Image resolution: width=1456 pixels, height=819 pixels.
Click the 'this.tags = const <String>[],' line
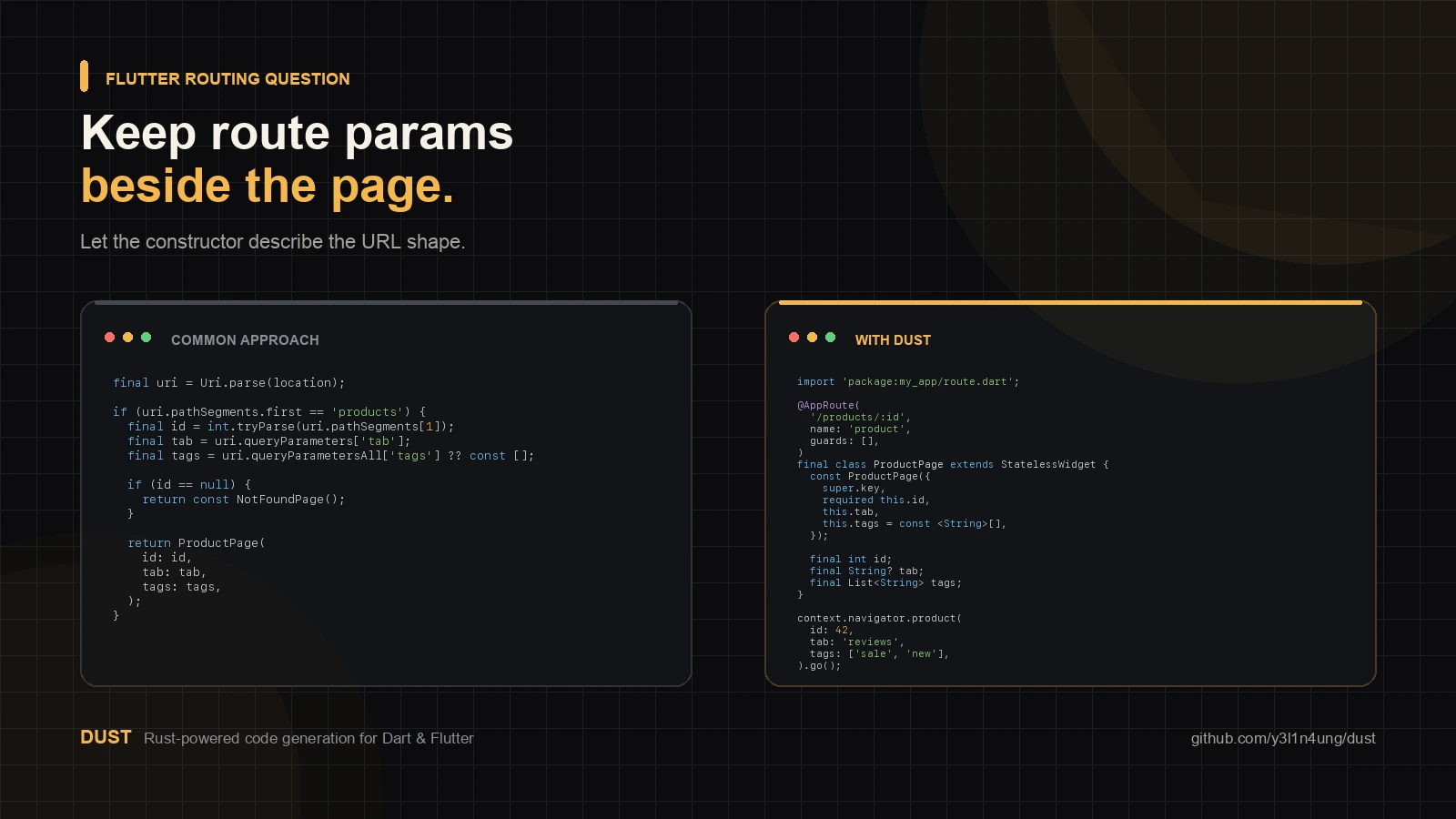point(915,524)
